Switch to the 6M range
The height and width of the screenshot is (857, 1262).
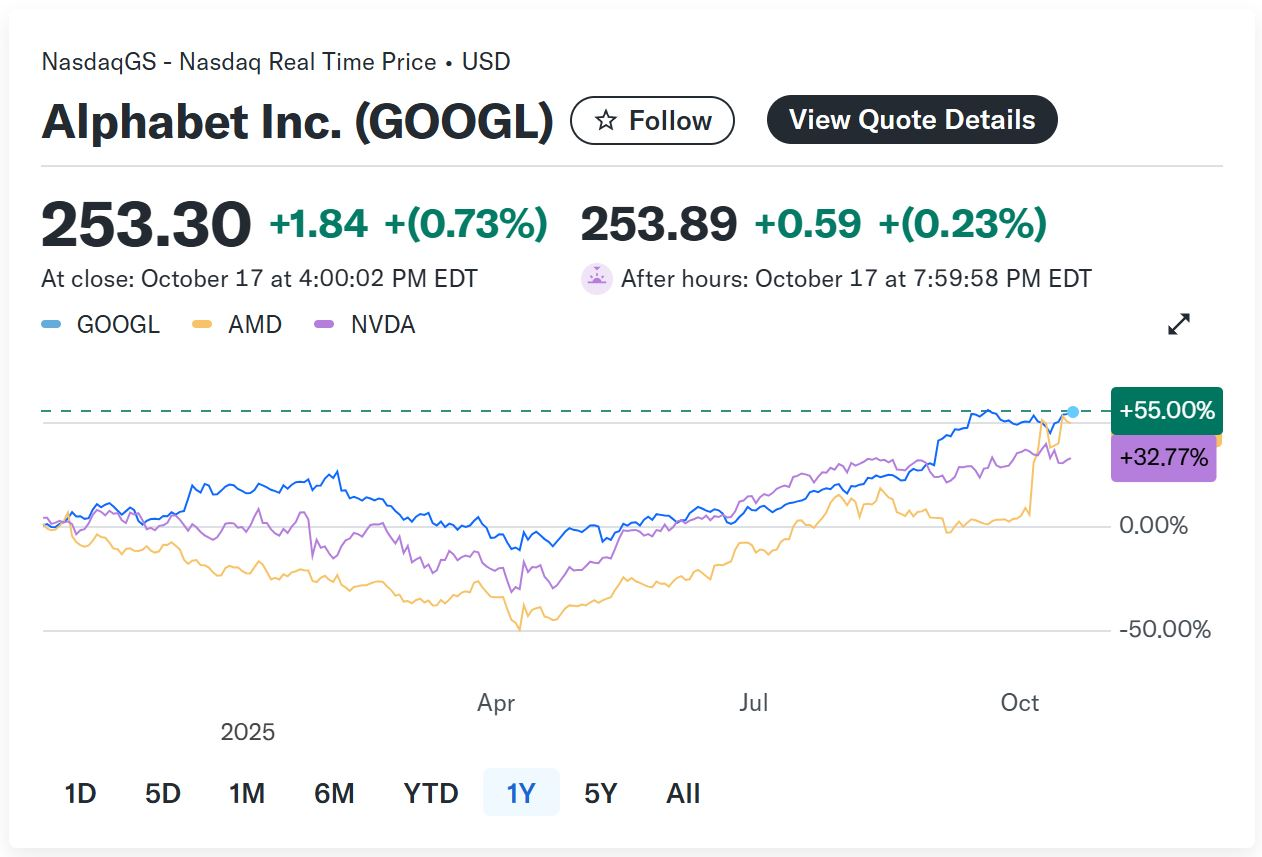334,794
